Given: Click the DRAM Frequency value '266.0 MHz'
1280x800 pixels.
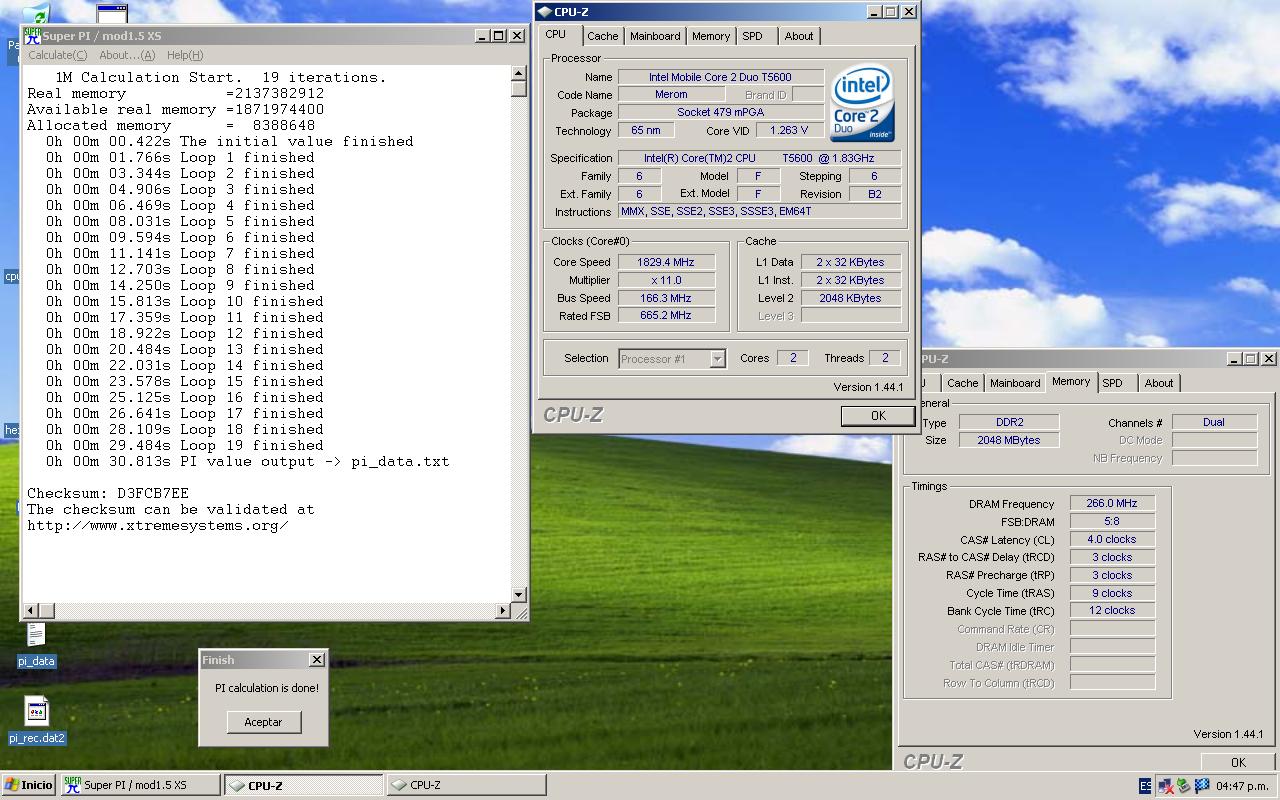Looking at the screenshot, I should [x=1112, y=504].
